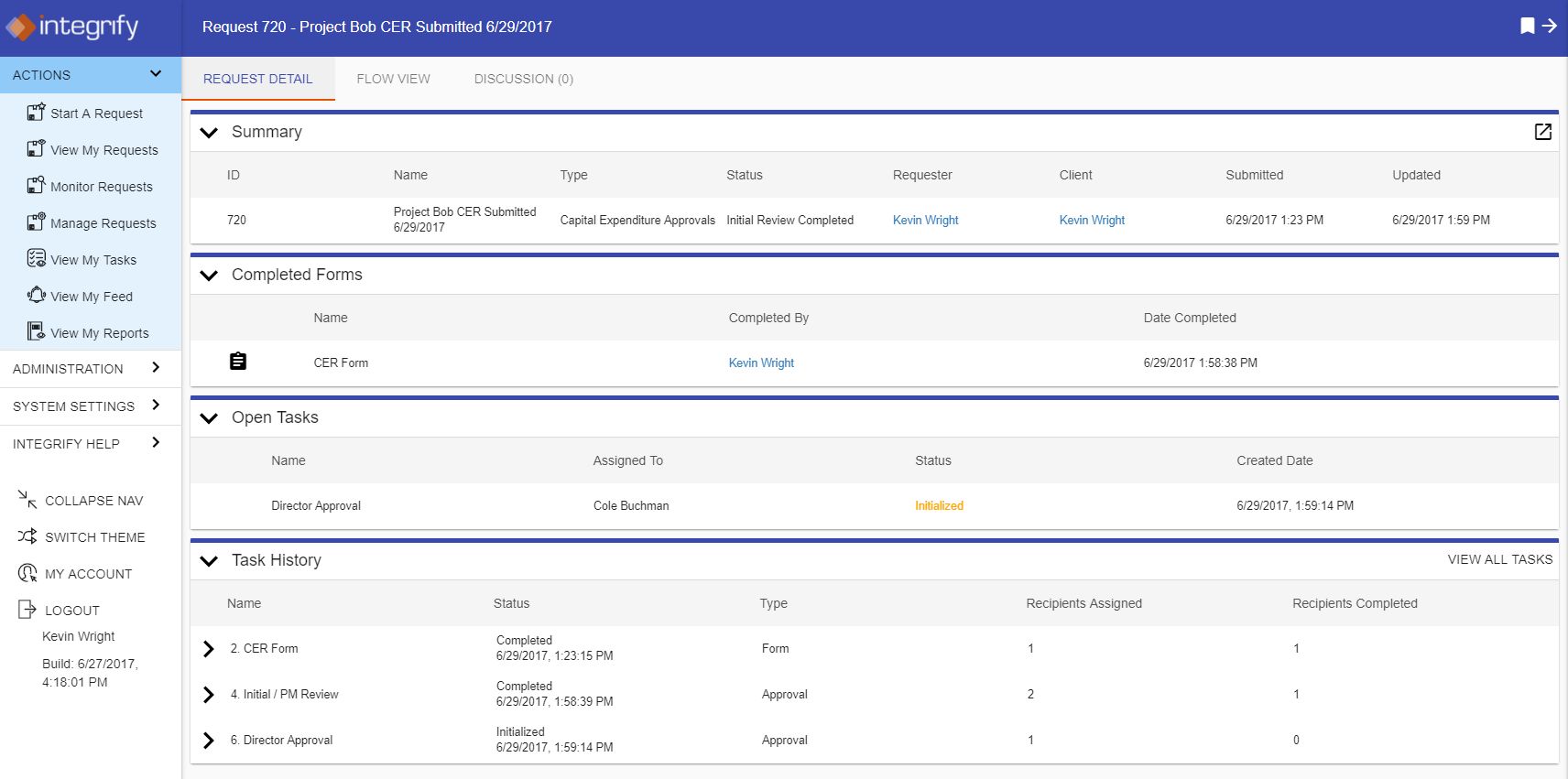Image resolution: width=1568 pixels, height=779 pixels.
Task: Open Summary in pop-out window icon
Action: [x=1542, y=132]
